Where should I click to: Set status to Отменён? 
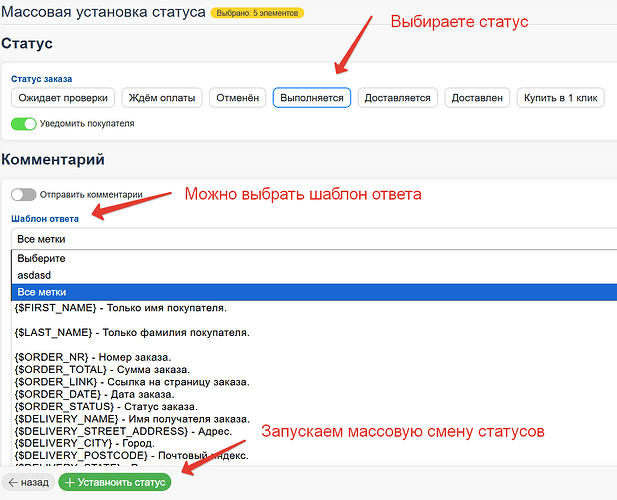point(238,98)
